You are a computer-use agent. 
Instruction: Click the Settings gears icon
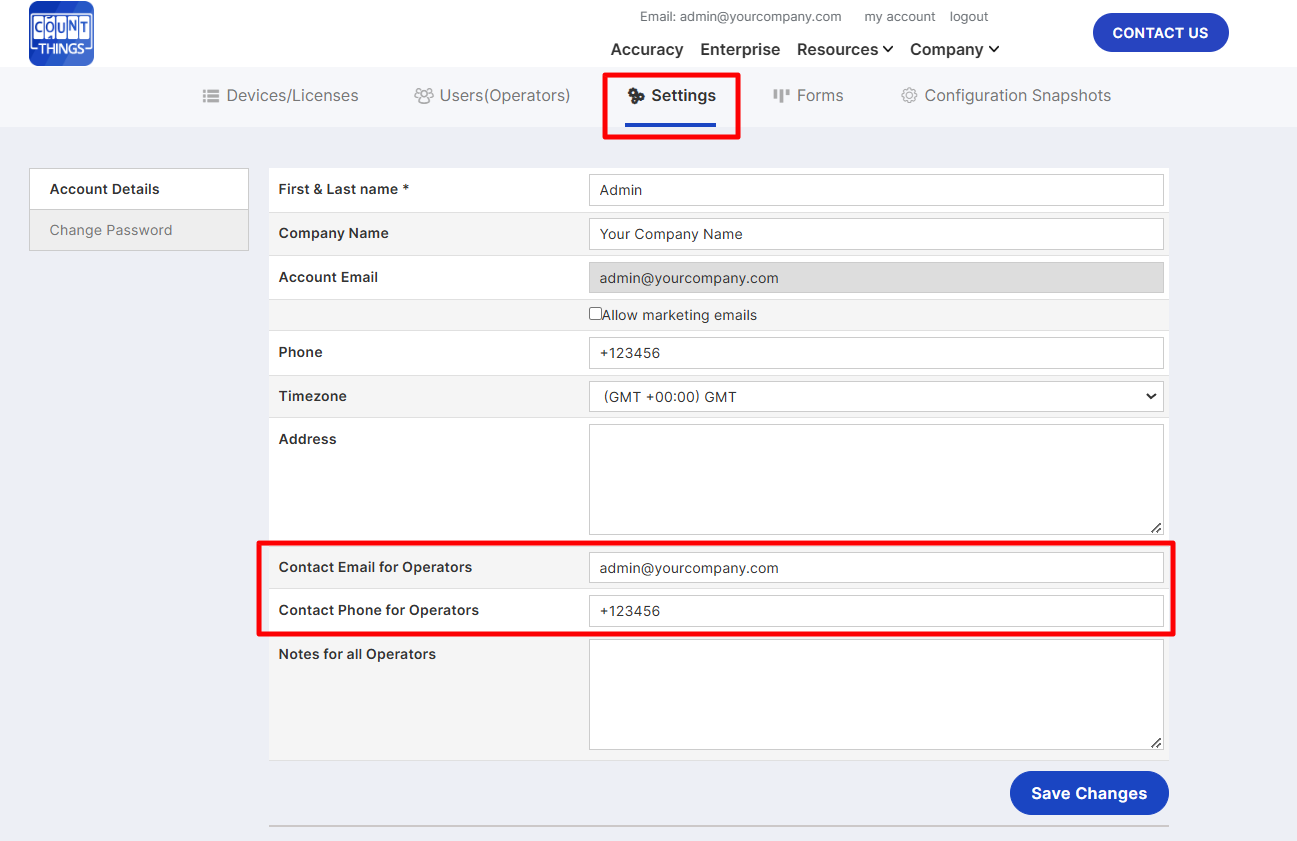[636, 96]
